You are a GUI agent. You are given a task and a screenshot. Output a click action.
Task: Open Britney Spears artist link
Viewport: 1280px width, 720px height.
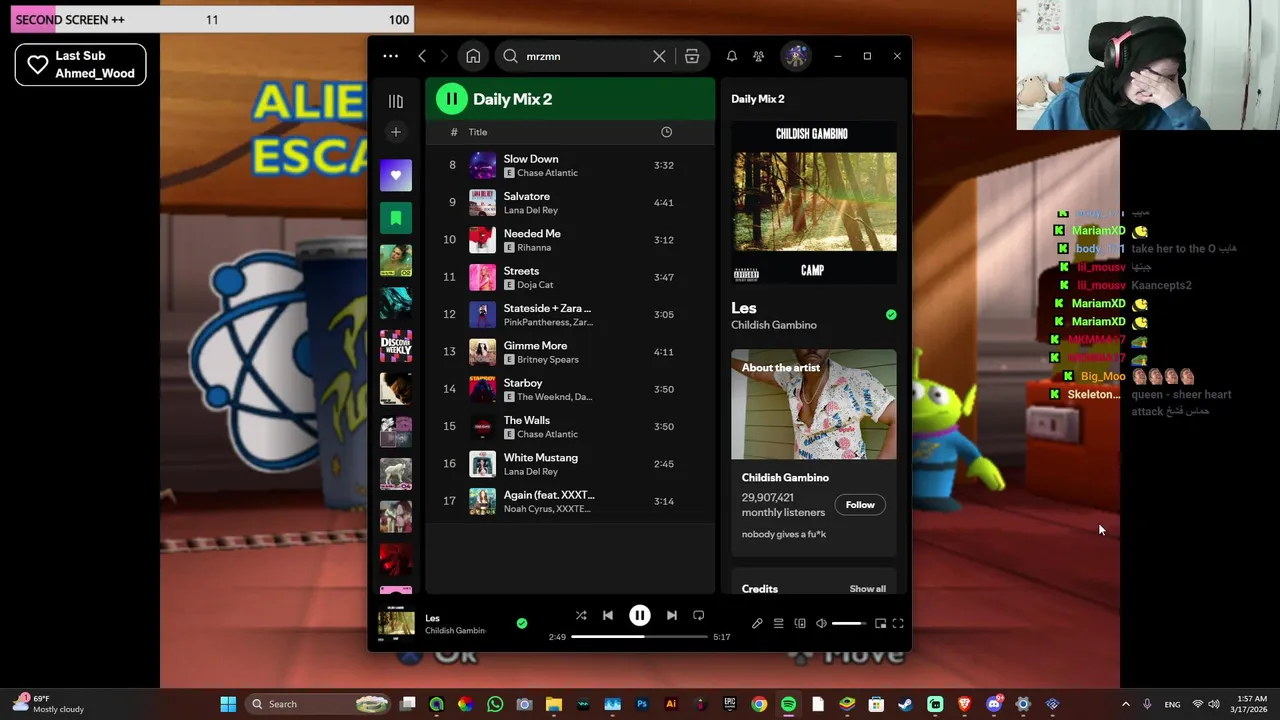(548, 359)
